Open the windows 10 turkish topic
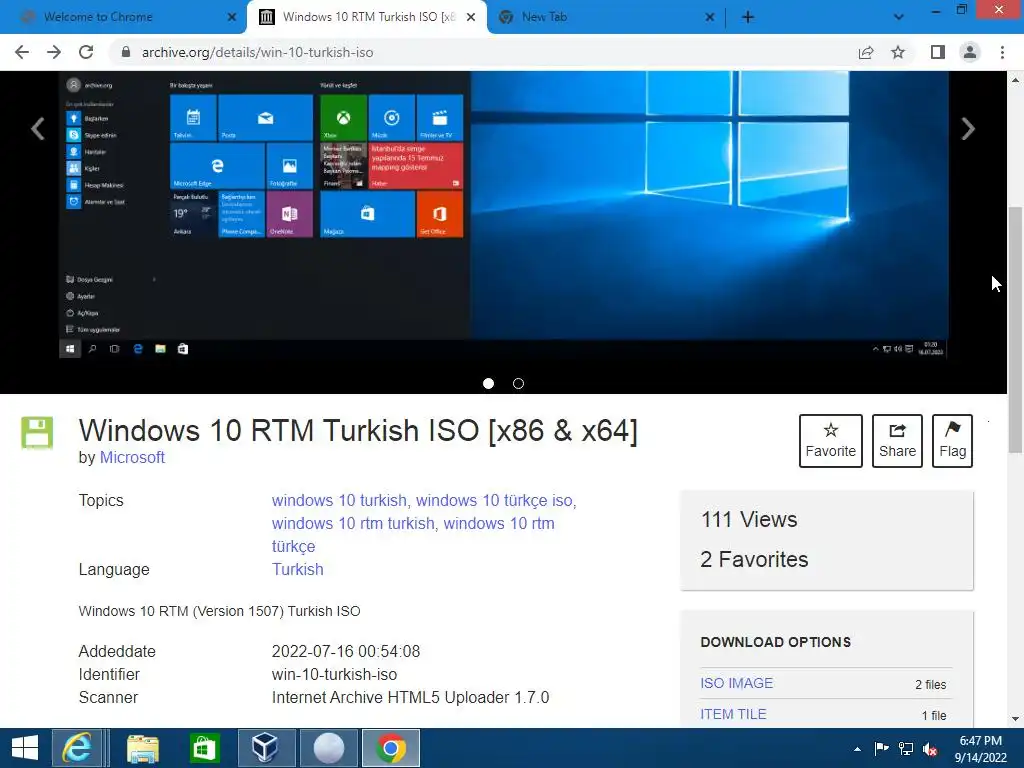 point(339,500)
